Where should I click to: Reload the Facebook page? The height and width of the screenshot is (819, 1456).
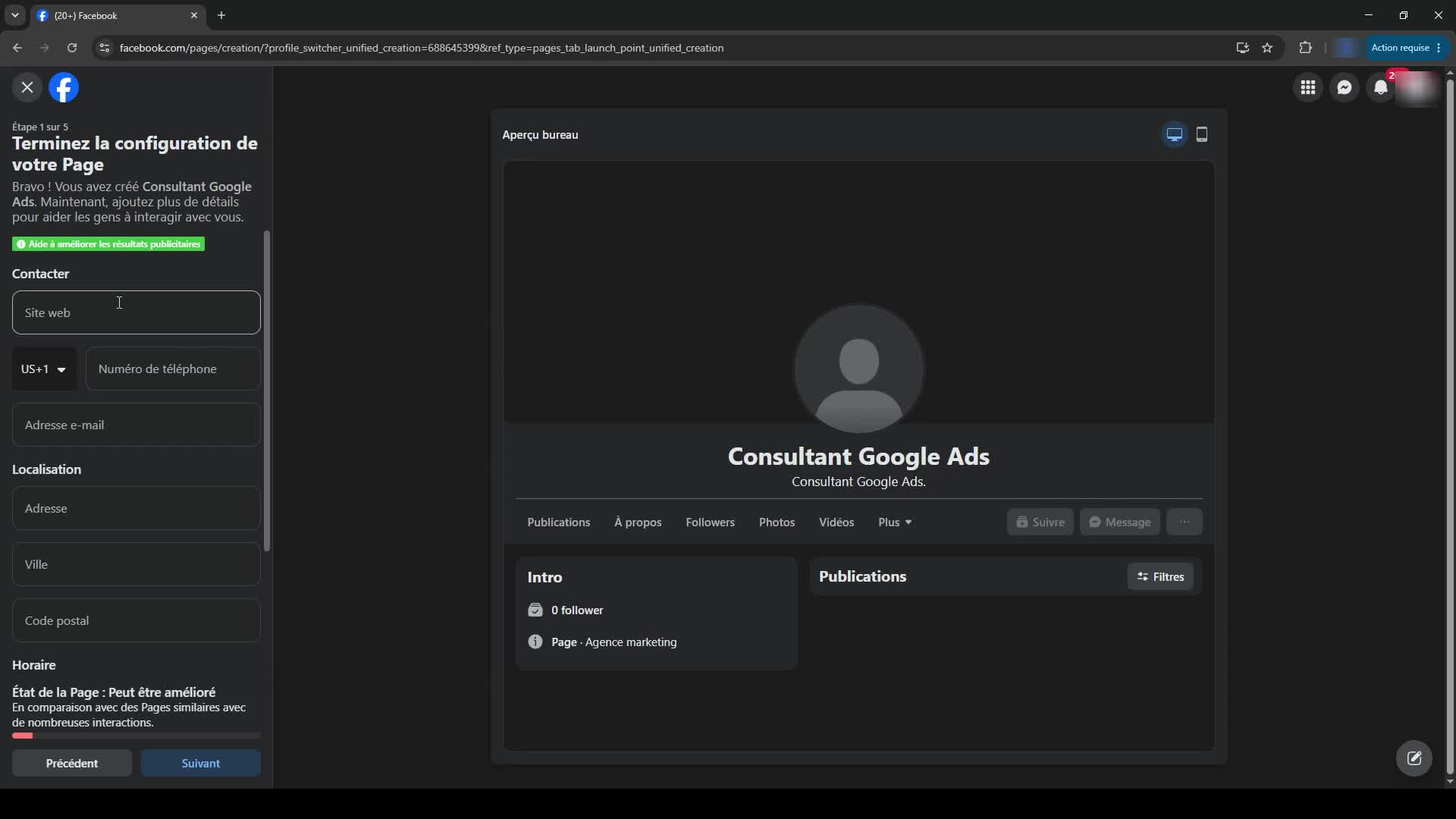tap(72, 48)
